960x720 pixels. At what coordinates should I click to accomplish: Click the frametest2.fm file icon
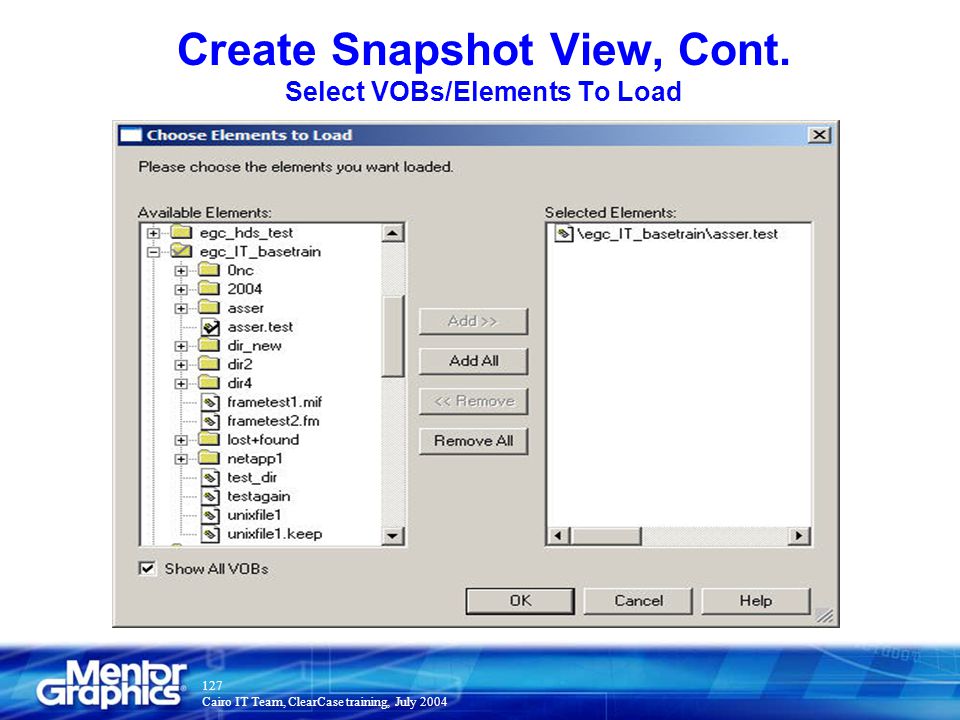pos(210,421)
